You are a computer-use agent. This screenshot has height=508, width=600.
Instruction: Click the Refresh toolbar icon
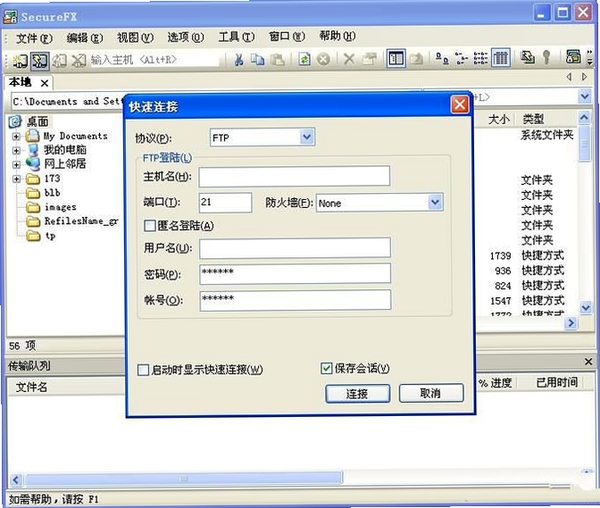(x=304, y=59)
